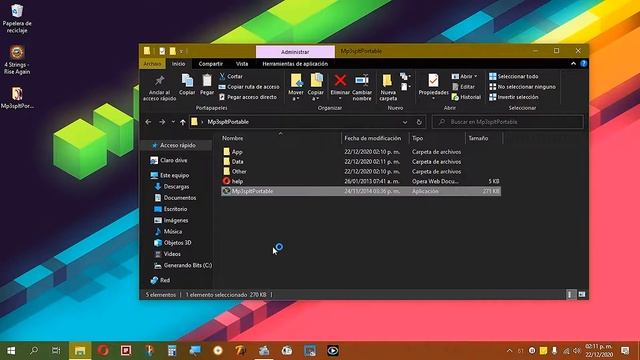640x360 pixels.
Task: Click the Mp3spltPortable address bar path
Action: (228, 122)
